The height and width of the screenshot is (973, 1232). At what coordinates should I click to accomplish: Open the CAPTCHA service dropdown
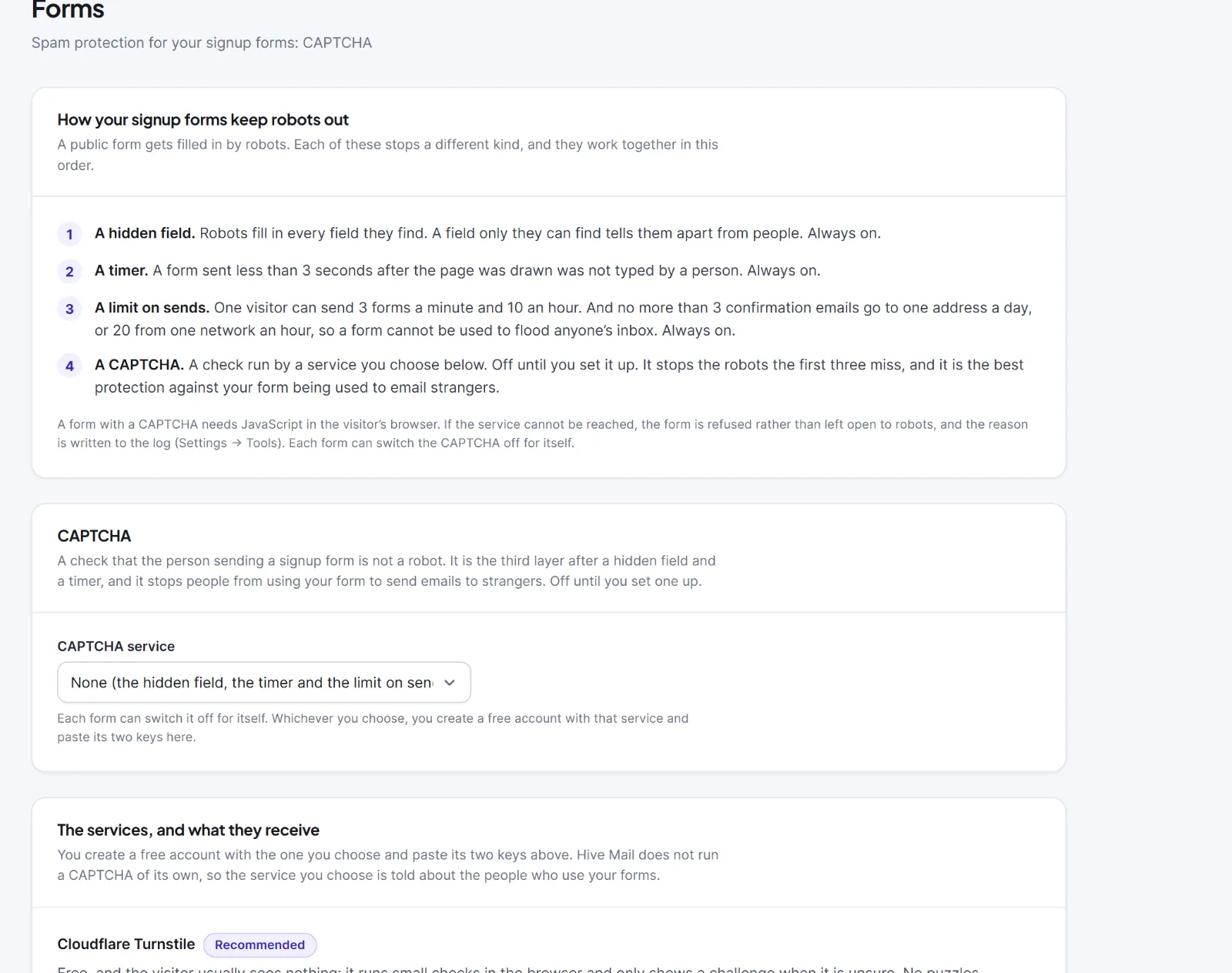[263, 682]
